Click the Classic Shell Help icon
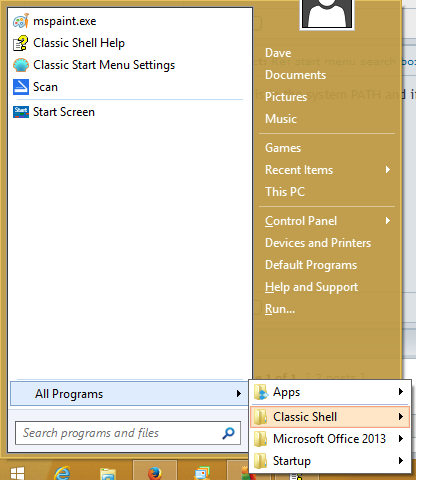The height and width of the screenshot is (486, 423). [x=21, y=43]
